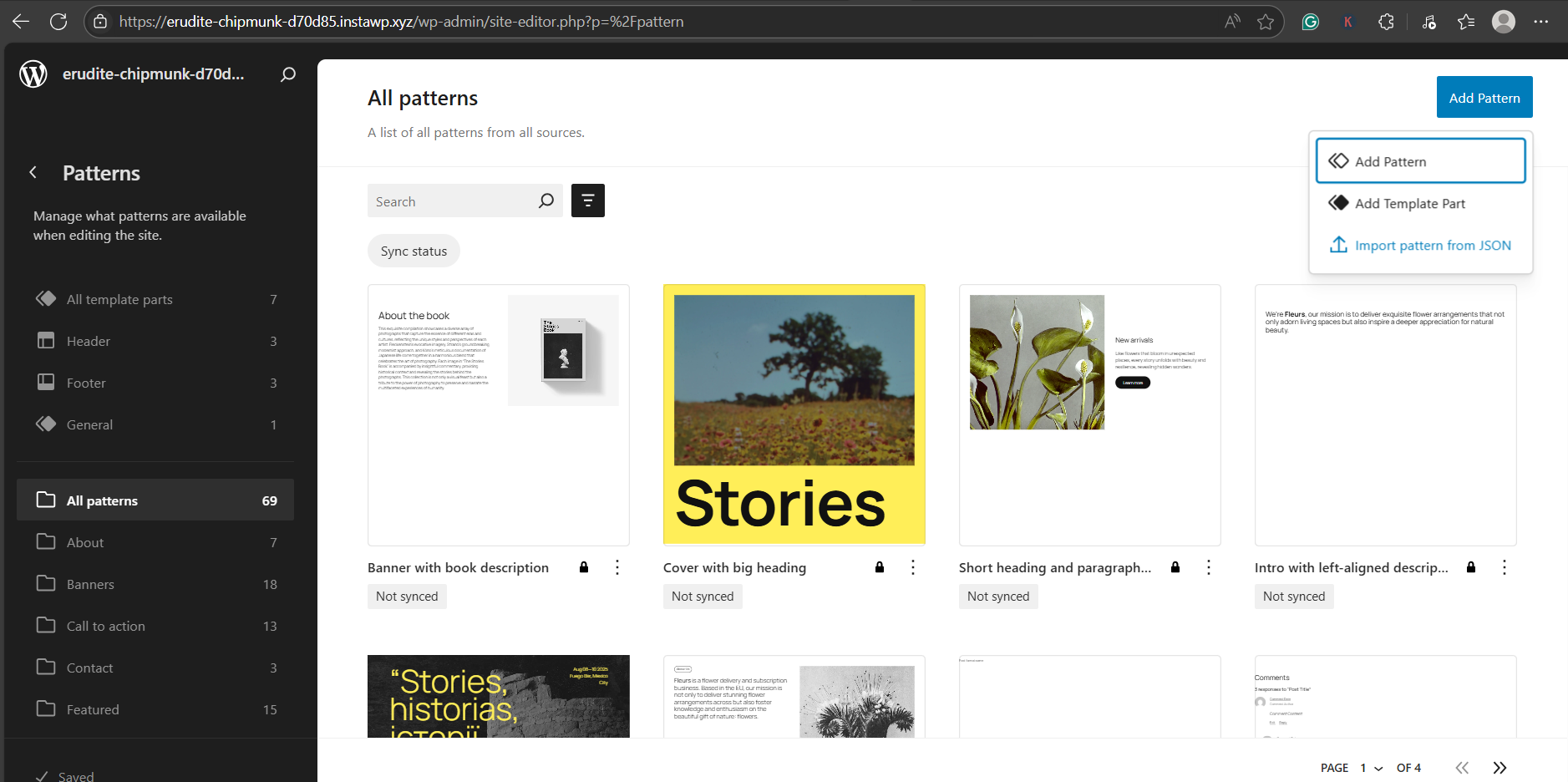Click the blue Add Pattern button
Viewport: 1568px width, 782px height.
[x=1484, y=97]
